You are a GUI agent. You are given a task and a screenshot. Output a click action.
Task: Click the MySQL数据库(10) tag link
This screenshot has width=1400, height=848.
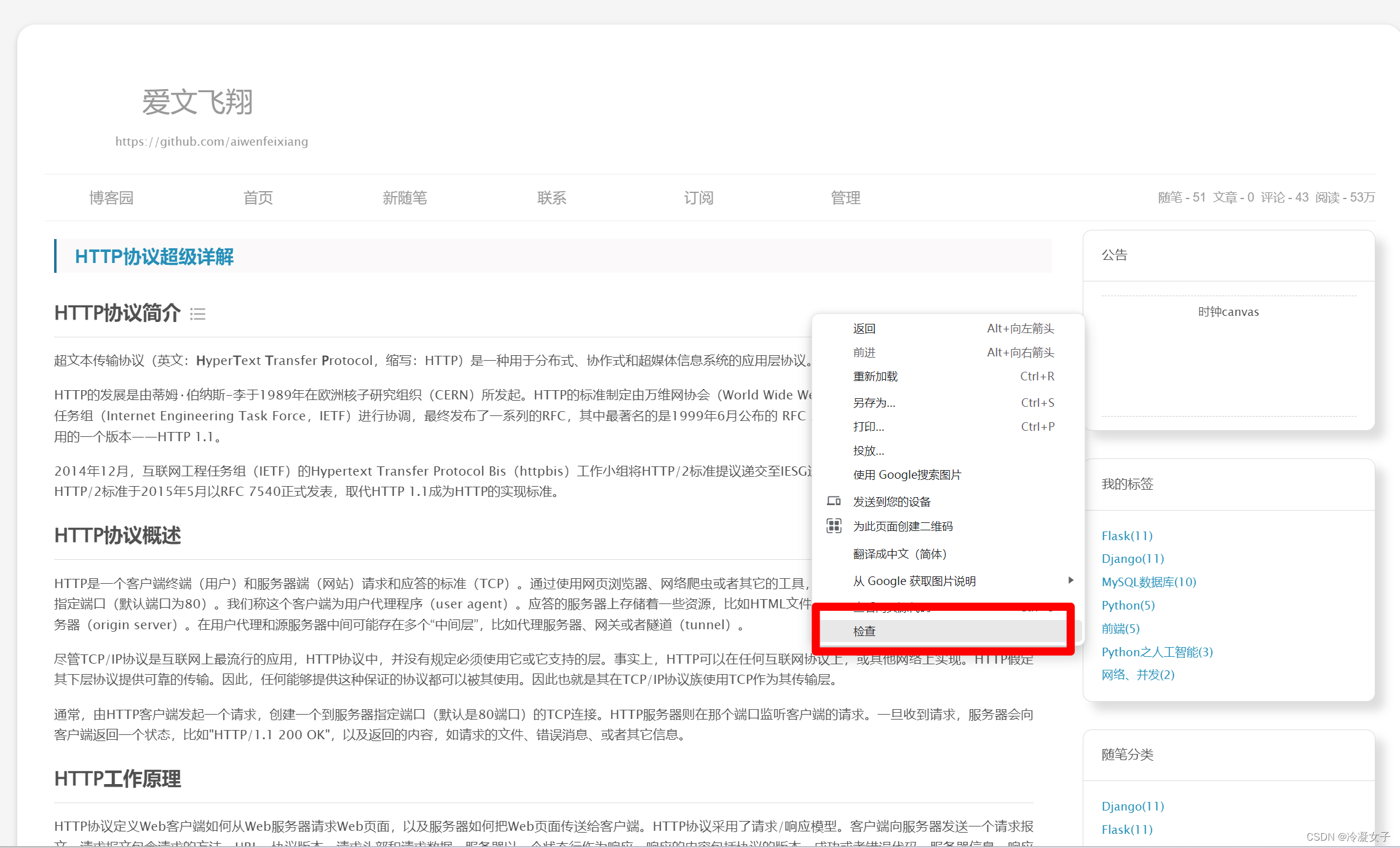[1149, 582]
